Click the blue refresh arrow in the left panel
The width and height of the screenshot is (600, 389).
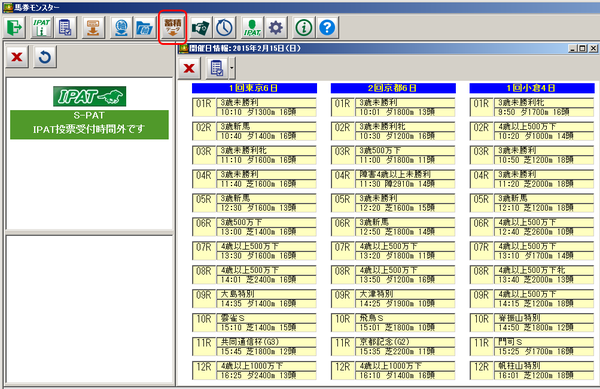pos(45,57)
